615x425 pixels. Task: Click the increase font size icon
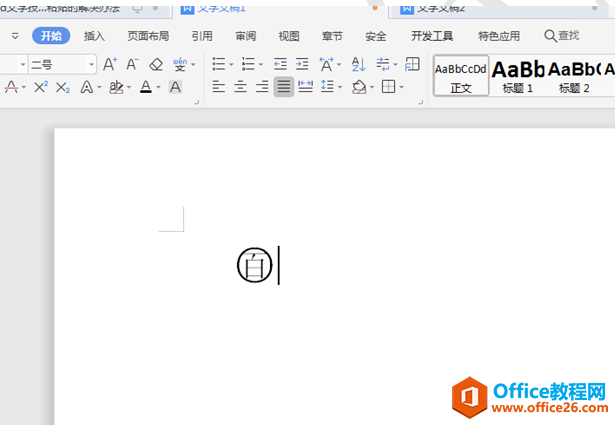tap(110, 64)
